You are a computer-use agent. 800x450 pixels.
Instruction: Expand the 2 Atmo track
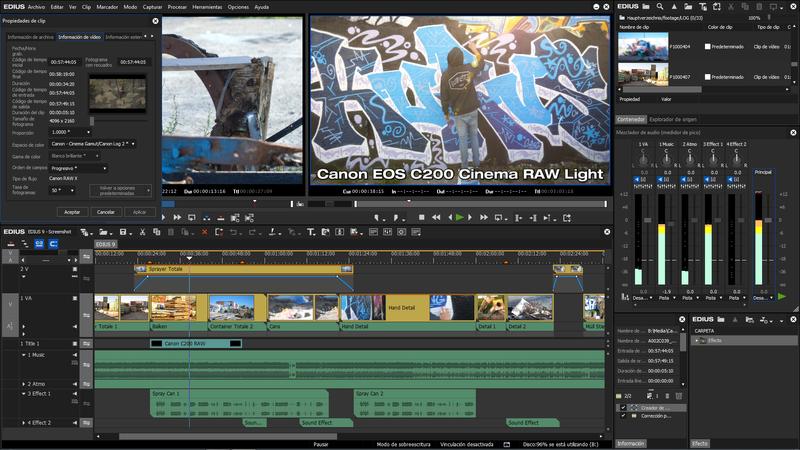coord(23,384)
